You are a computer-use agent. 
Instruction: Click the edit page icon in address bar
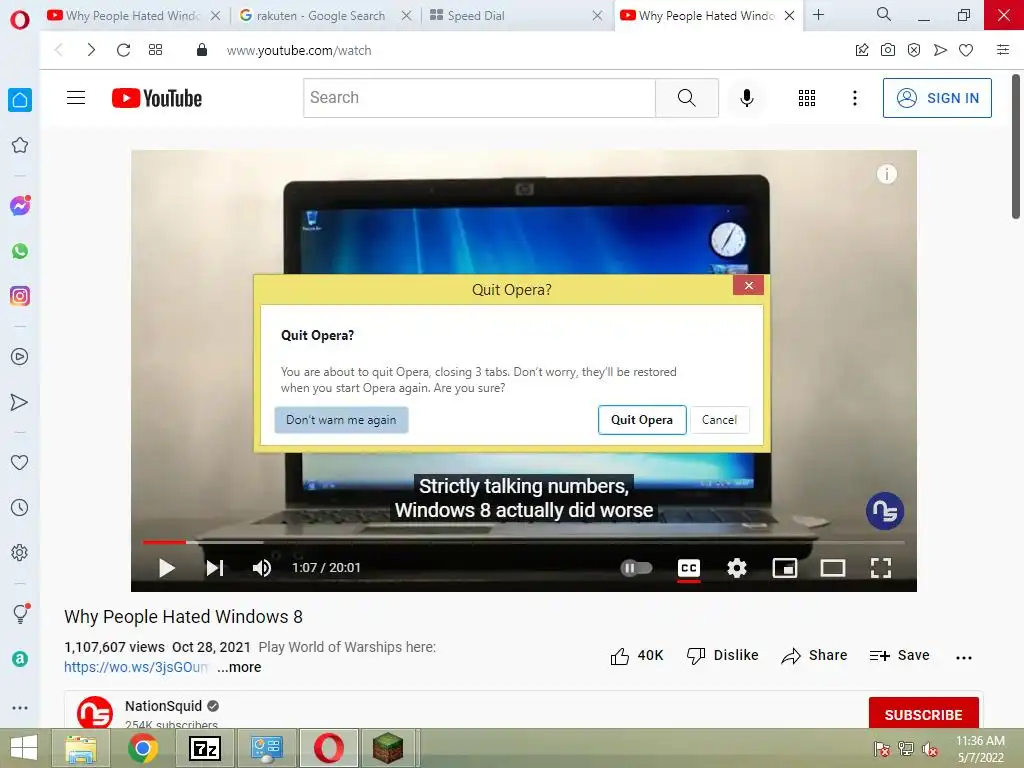tap(862, 50)
